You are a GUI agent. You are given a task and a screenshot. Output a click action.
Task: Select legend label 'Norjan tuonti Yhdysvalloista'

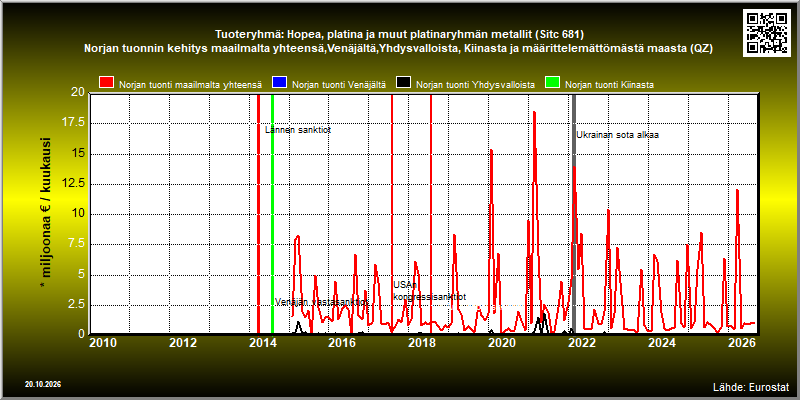(476, 85)
